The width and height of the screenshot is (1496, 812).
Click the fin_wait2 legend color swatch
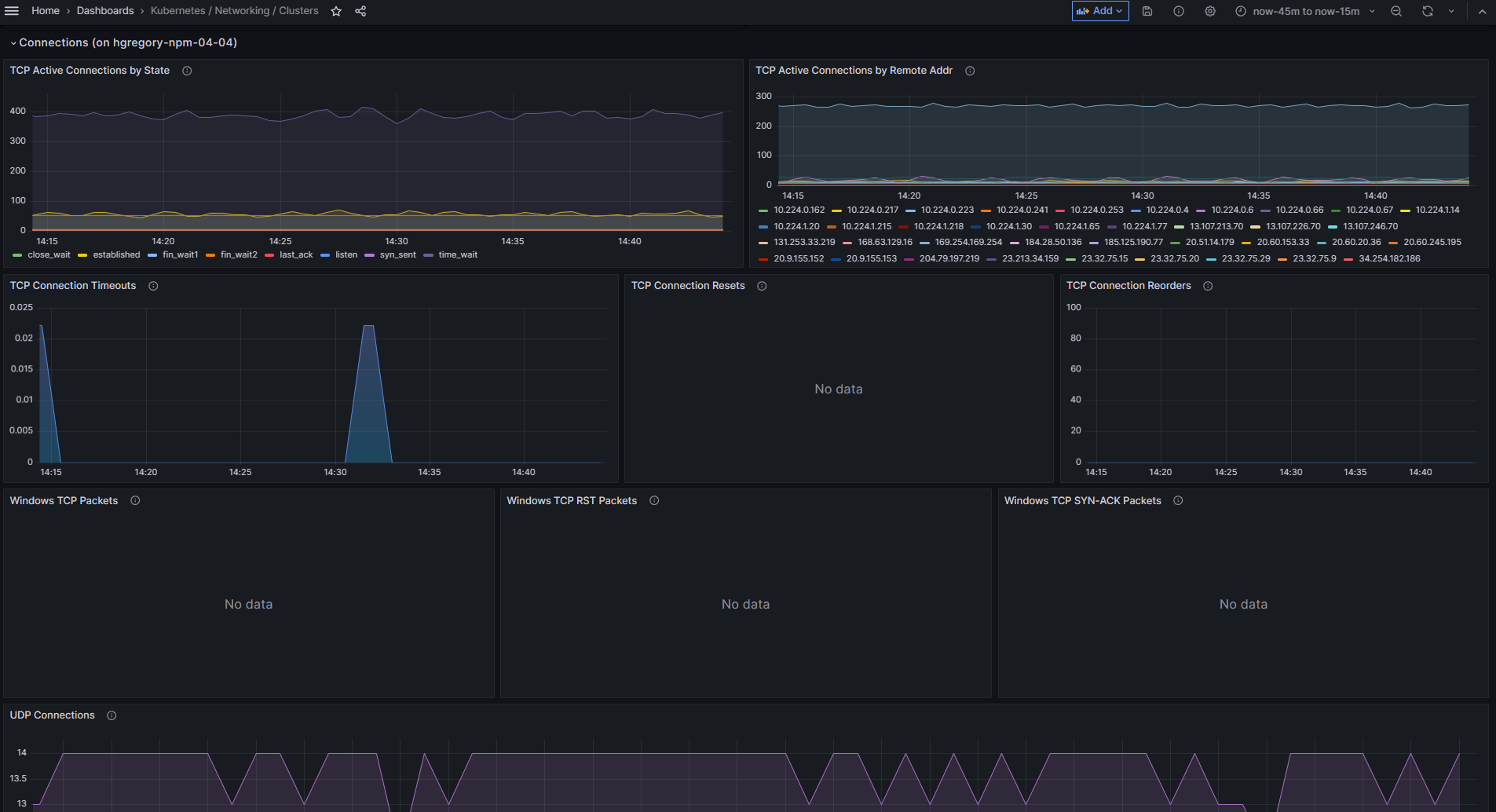point(210,255)
